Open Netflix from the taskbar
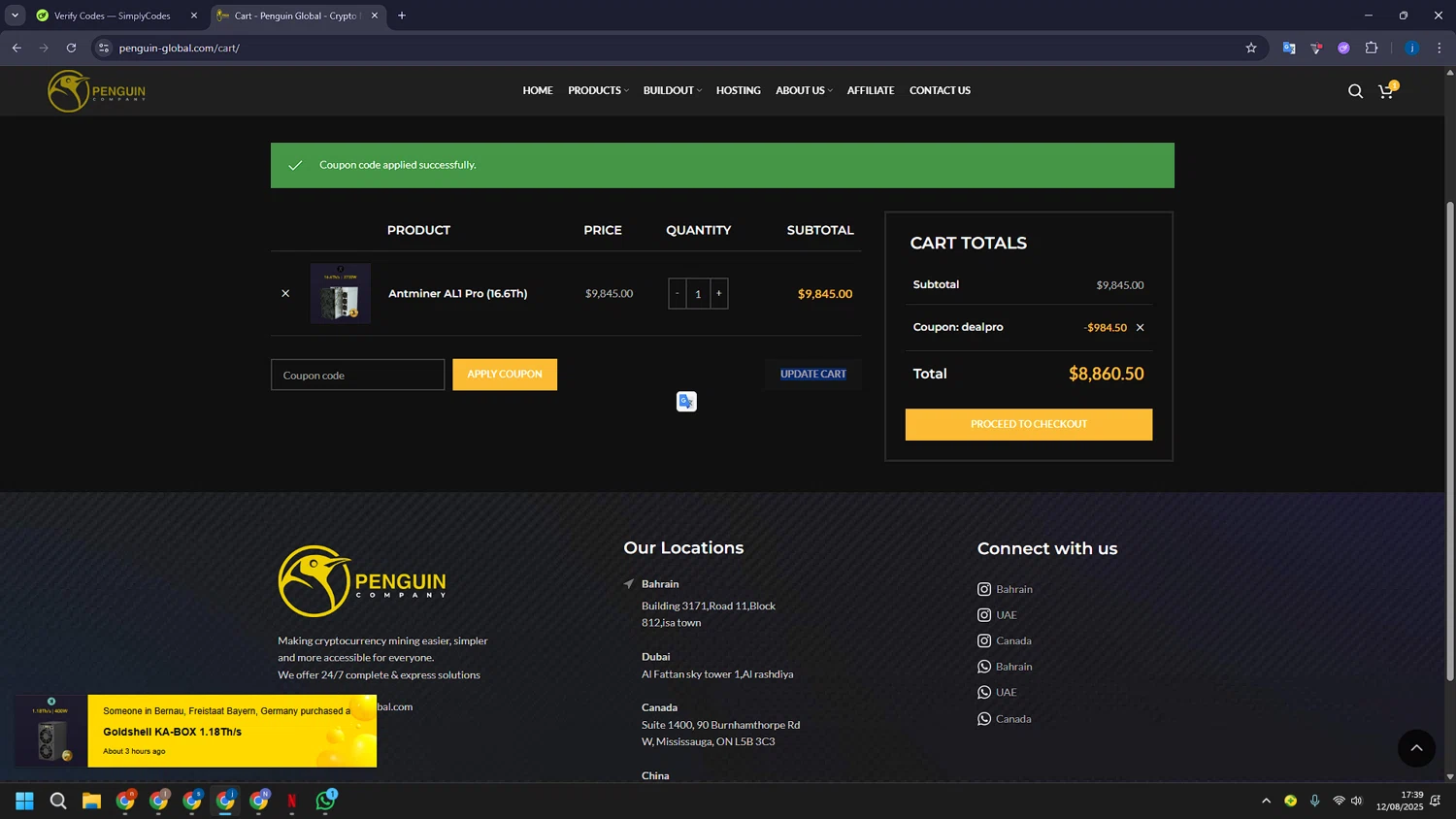This screenshot has width=1456, height=819. click(292, 801)
